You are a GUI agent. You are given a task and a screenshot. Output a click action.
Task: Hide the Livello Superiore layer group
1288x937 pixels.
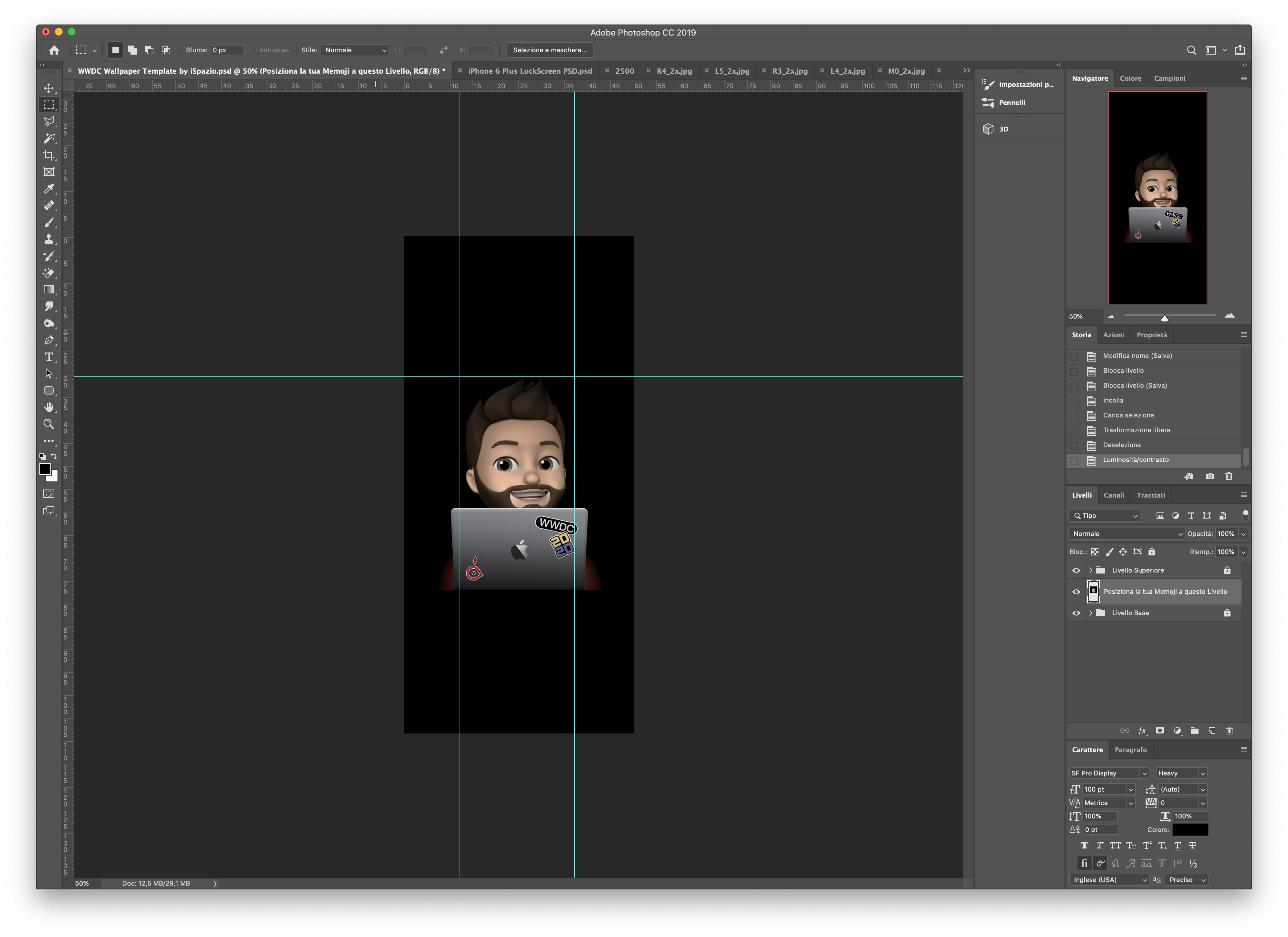[1076, 570]
